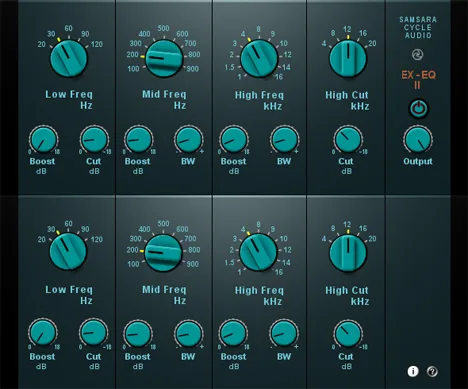Click the bottom row High Freq knob

(258, 252)
